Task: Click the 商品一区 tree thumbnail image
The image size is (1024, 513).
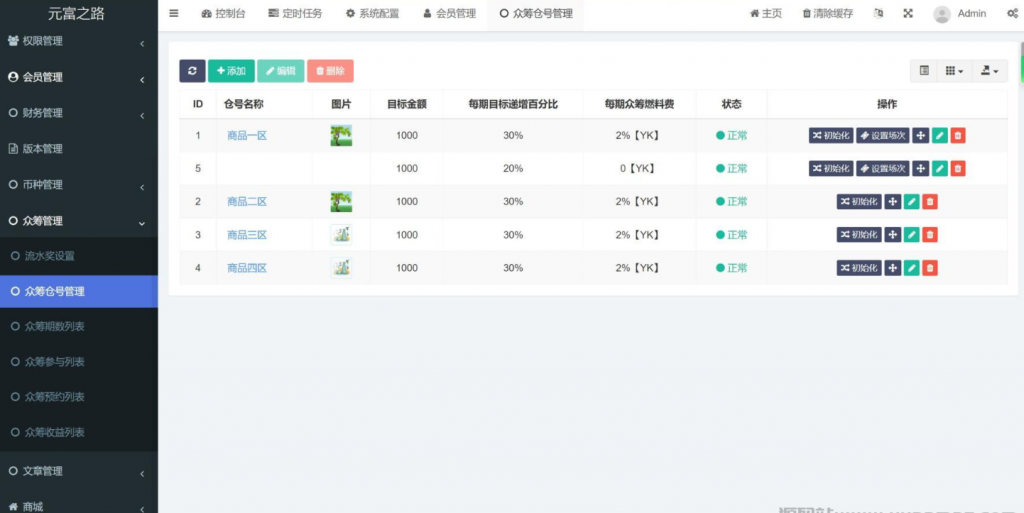Action: (x=341, y=135)
